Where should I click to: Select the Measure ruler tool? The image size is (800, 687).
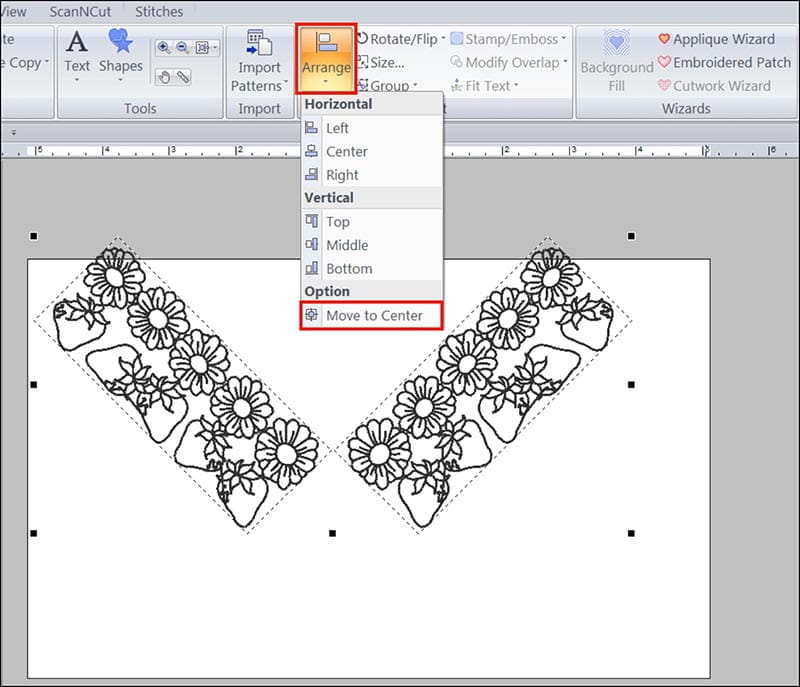(183, 76)
